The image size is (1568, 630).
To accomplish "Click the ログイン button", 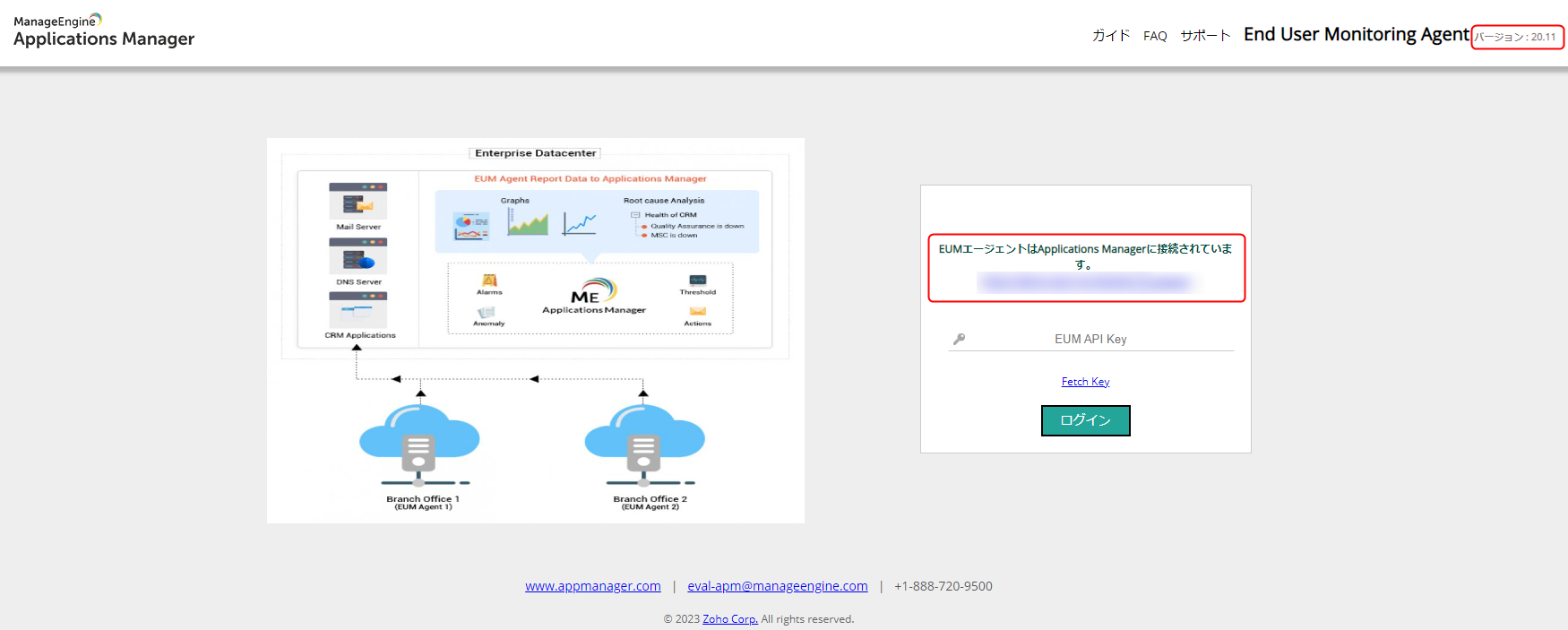I will point(1085,420).
